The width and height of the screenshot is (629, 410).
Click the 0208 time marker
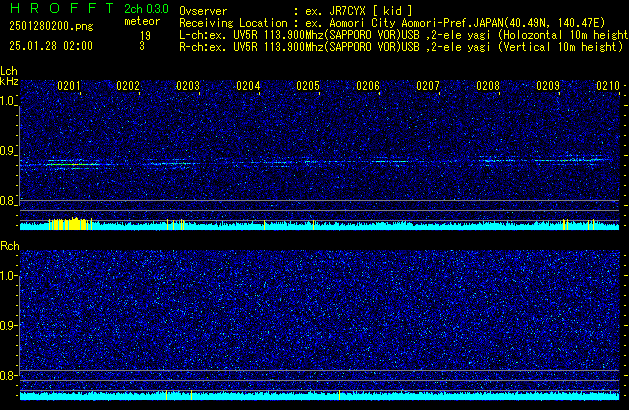488,86
